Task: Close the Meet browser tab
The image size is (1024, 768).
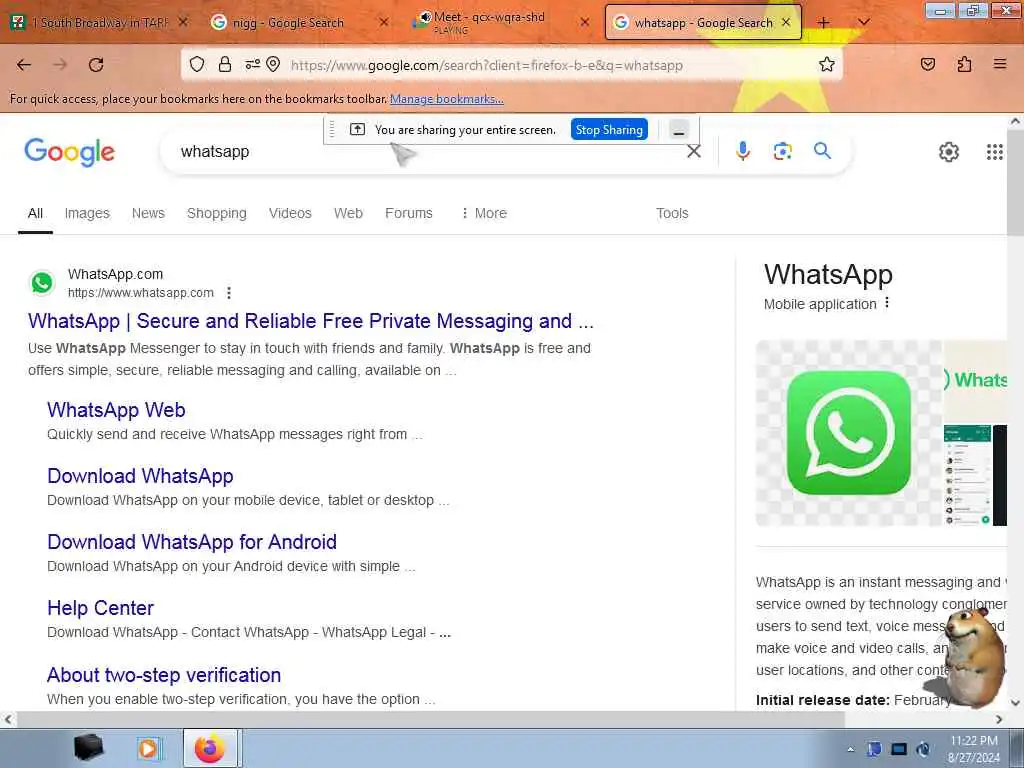Action: click(x=584, y=22)
